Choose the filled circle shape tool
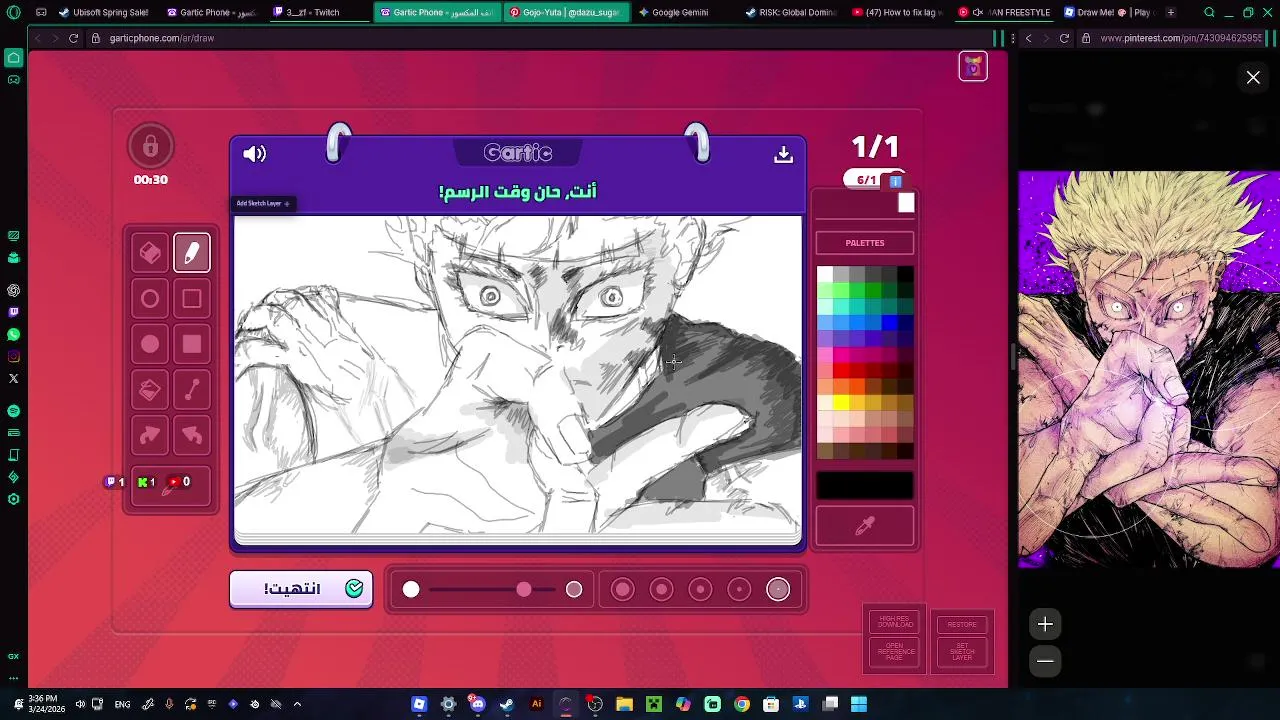The height and width of the screenshot is (720, 1280). click(x=150, y=345)
